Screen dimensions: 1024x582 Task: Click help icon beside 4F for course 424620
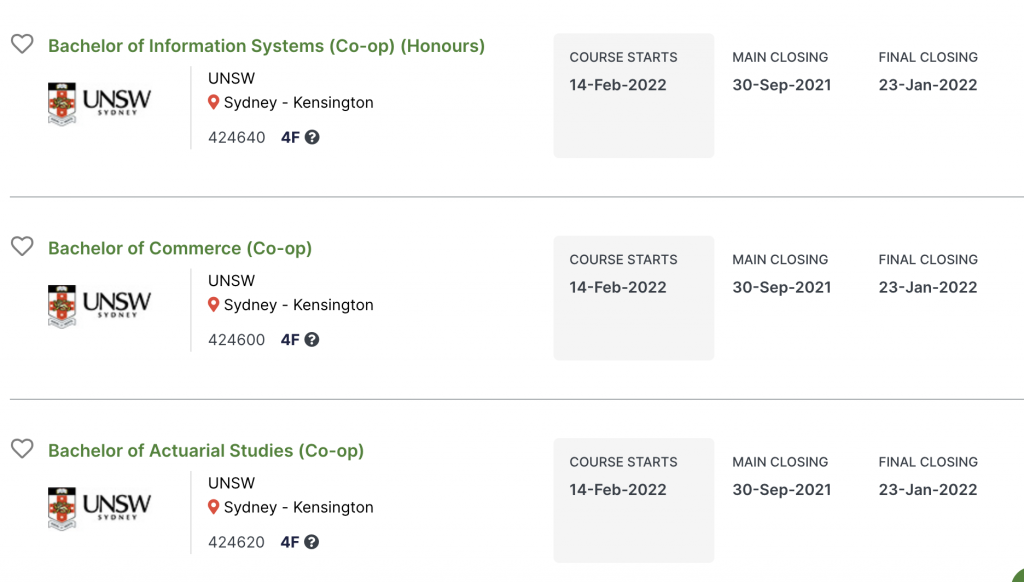pos(312,542)
